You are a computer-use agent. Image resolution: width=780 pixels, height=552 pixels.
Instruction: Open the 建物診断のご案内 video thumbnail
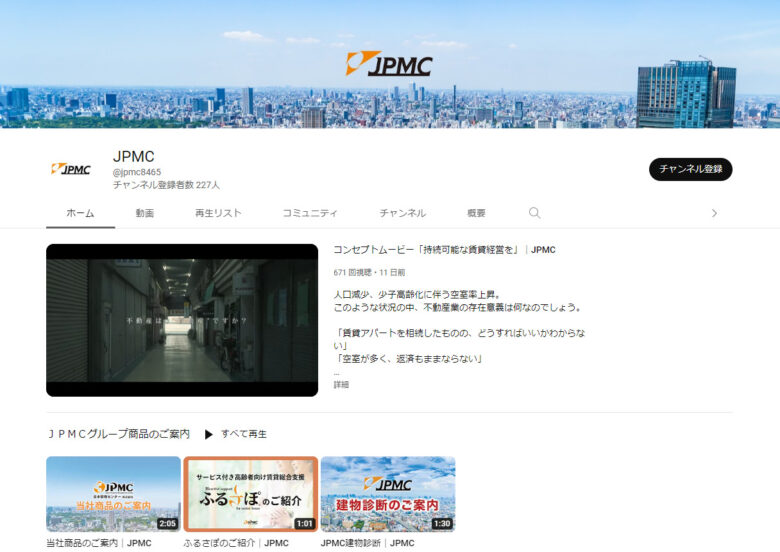(388, 494)
